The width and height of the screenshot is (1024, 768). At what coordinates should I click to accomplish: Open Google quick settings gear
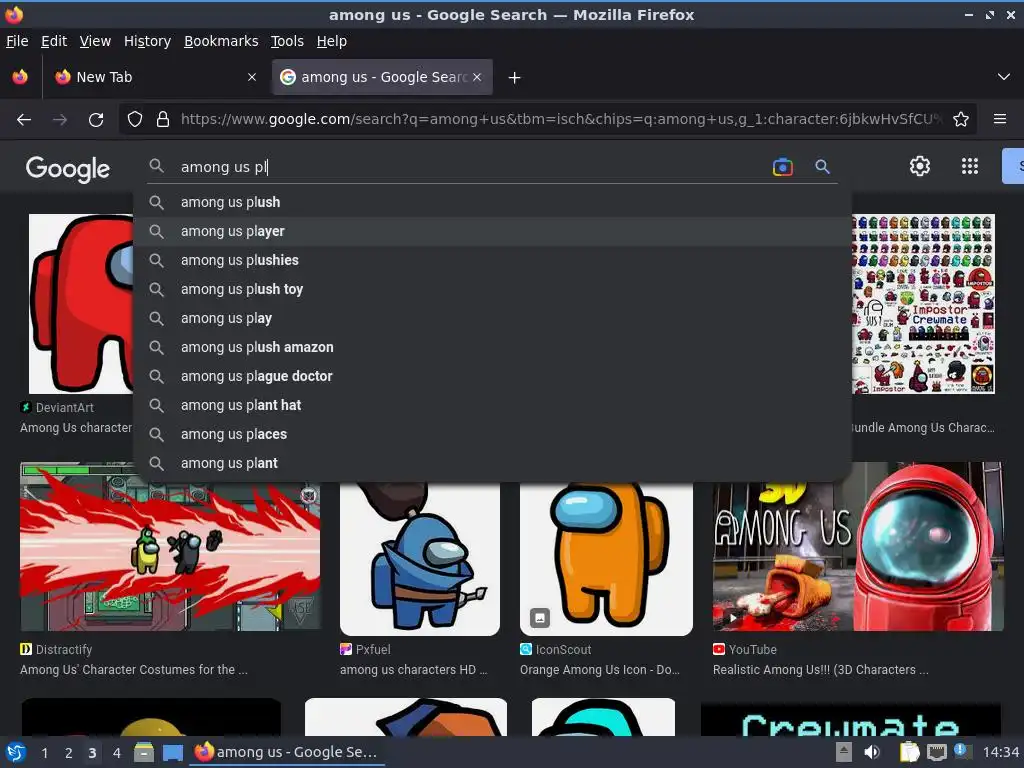coord(920,167)
